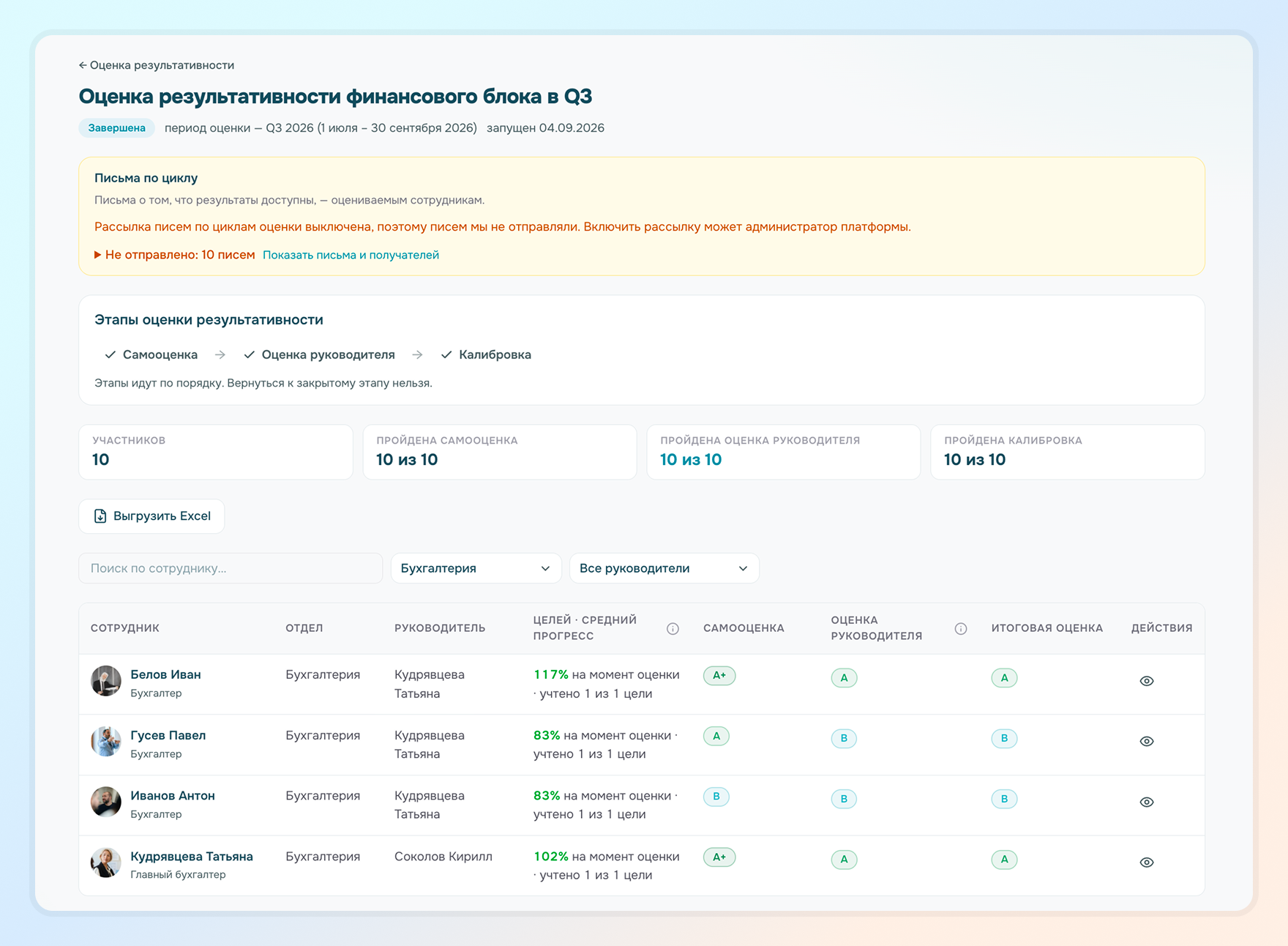Screen dimensions: 1288x946
Task: Select the Оценка руководителя stage
Action: click(319, 354)
